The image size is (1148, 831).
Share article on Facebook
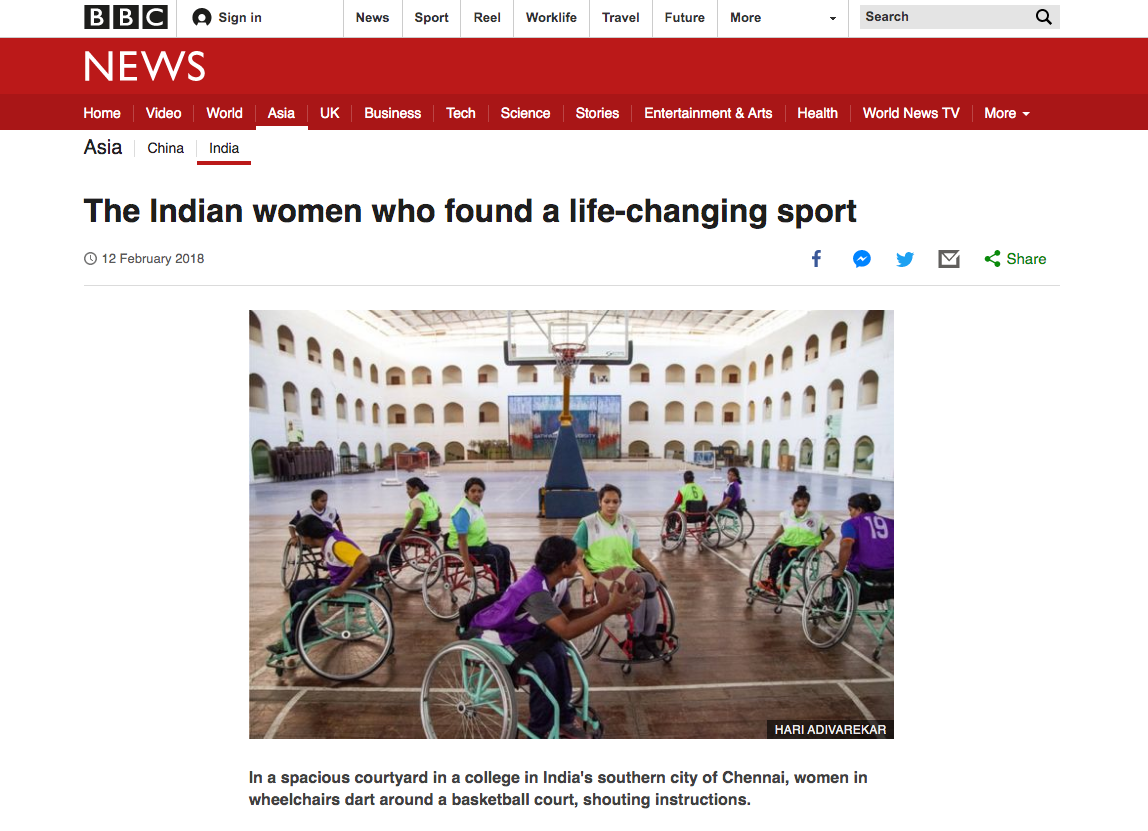point(816,258)
